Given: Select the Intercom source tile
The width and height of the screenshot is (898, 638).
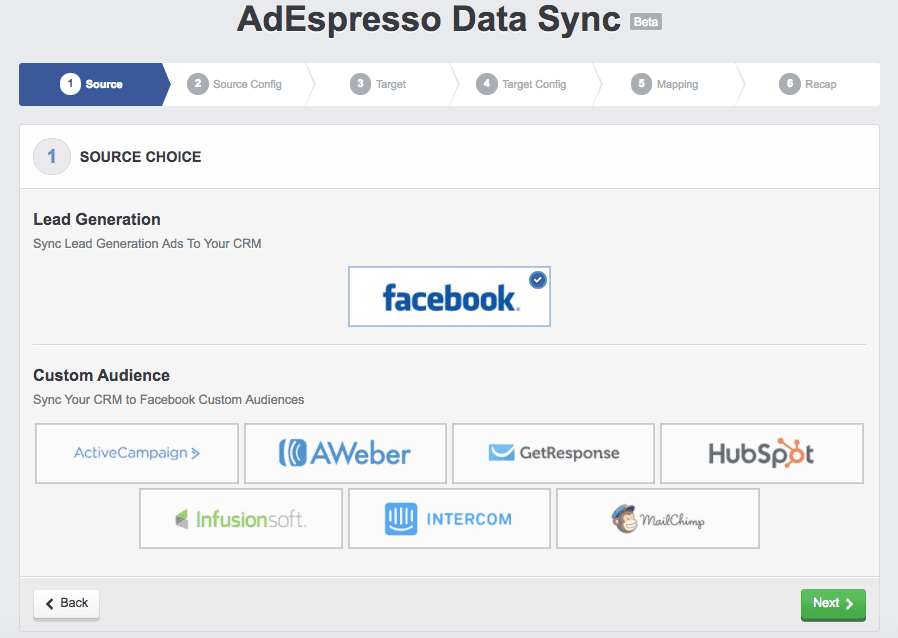Looking at the screenshot, I should pos(449,518).
